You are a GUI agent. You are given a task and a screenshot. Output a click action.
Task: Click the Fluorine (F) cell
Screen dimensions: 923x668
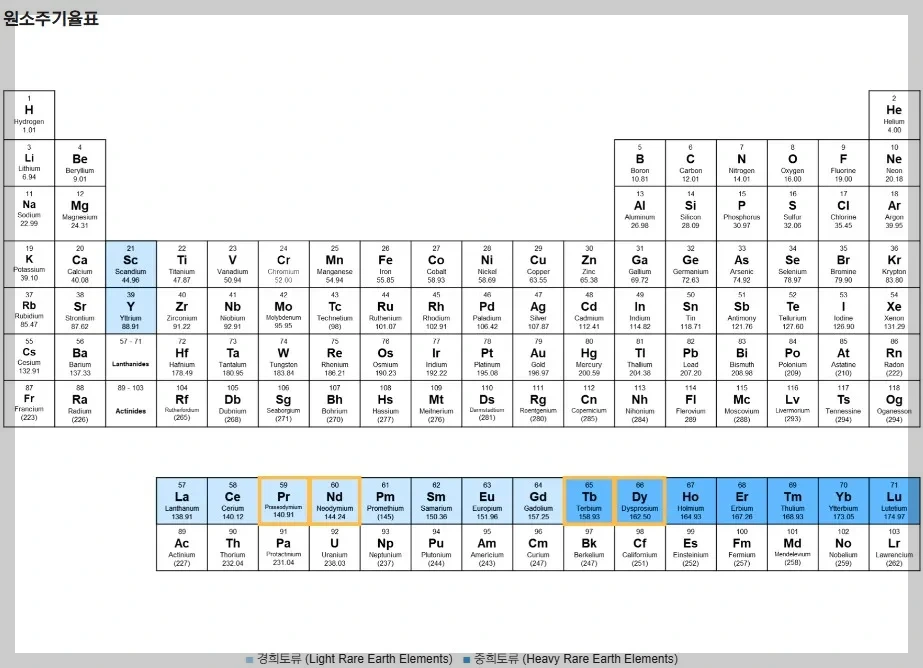click(x=844, y=163)
